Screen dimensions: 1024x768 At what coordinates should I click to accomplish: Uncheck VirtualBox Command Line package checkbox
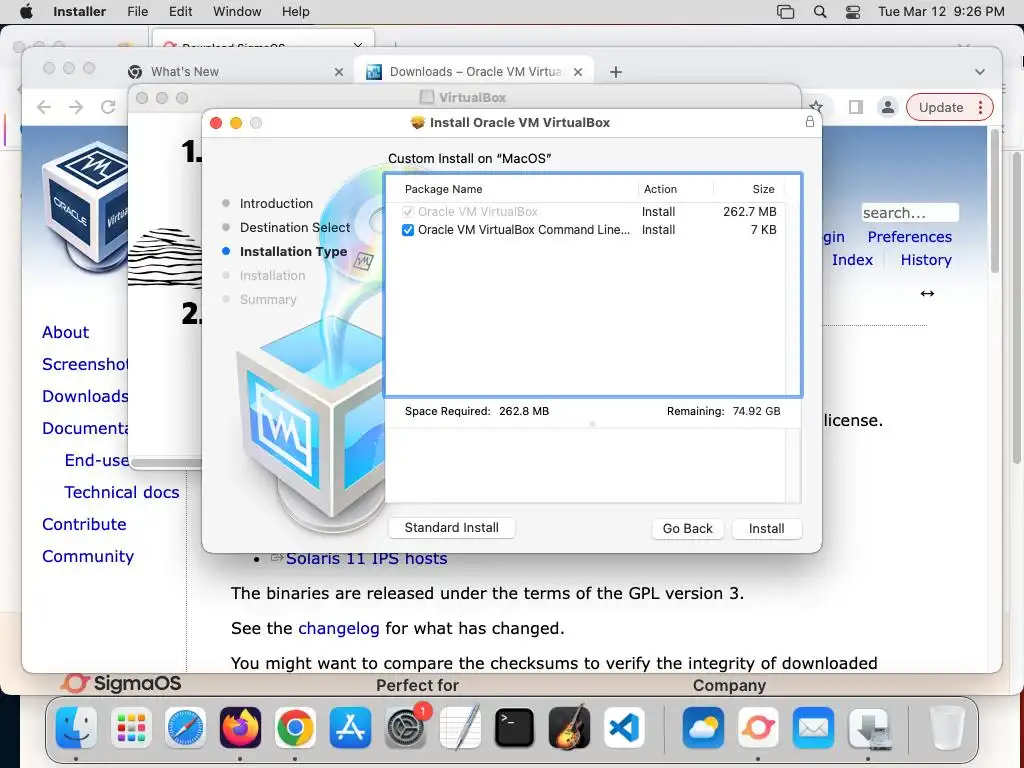tap(408, 230)
